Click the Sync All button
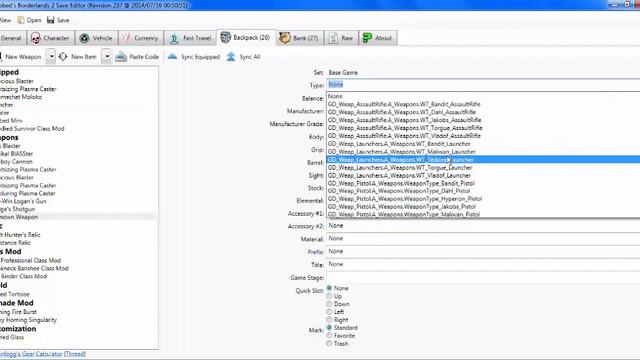Screen dimensions: 640x360 click(244, 57)
